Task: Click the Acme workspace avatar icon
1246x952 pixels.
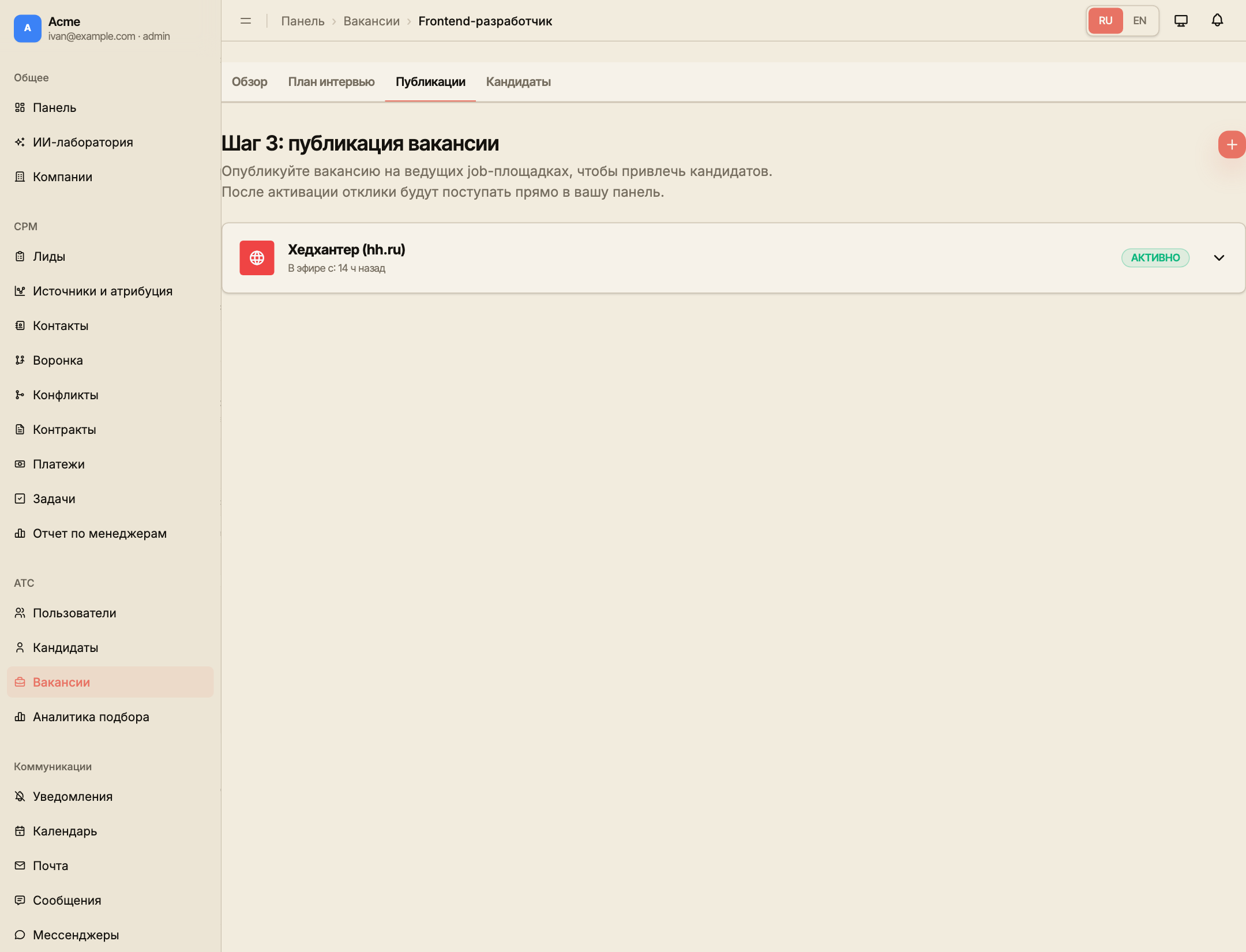Action: coord(27,28)
